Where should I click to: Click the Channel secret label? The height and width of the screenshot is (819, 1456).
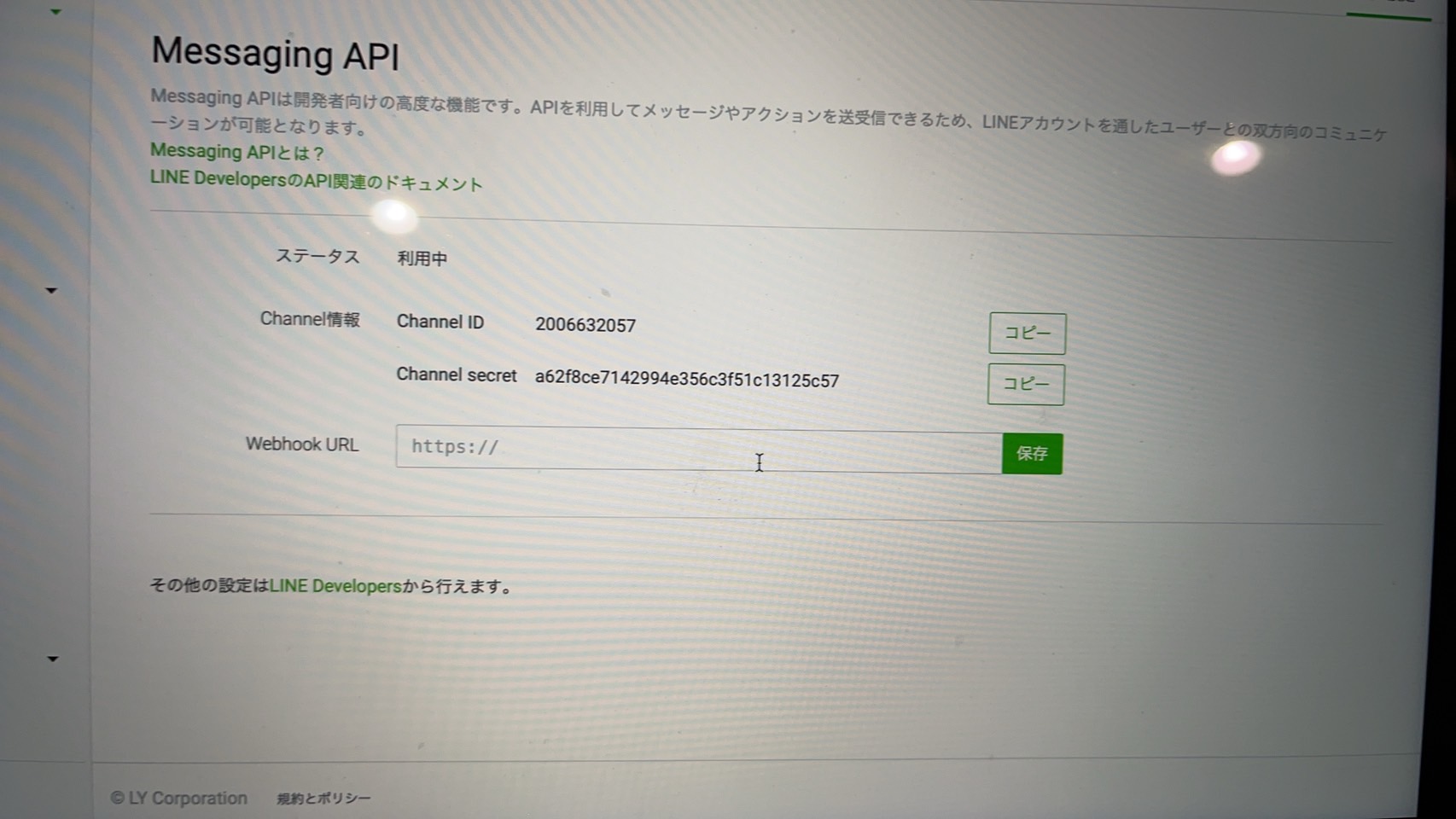tap(457, 375)
